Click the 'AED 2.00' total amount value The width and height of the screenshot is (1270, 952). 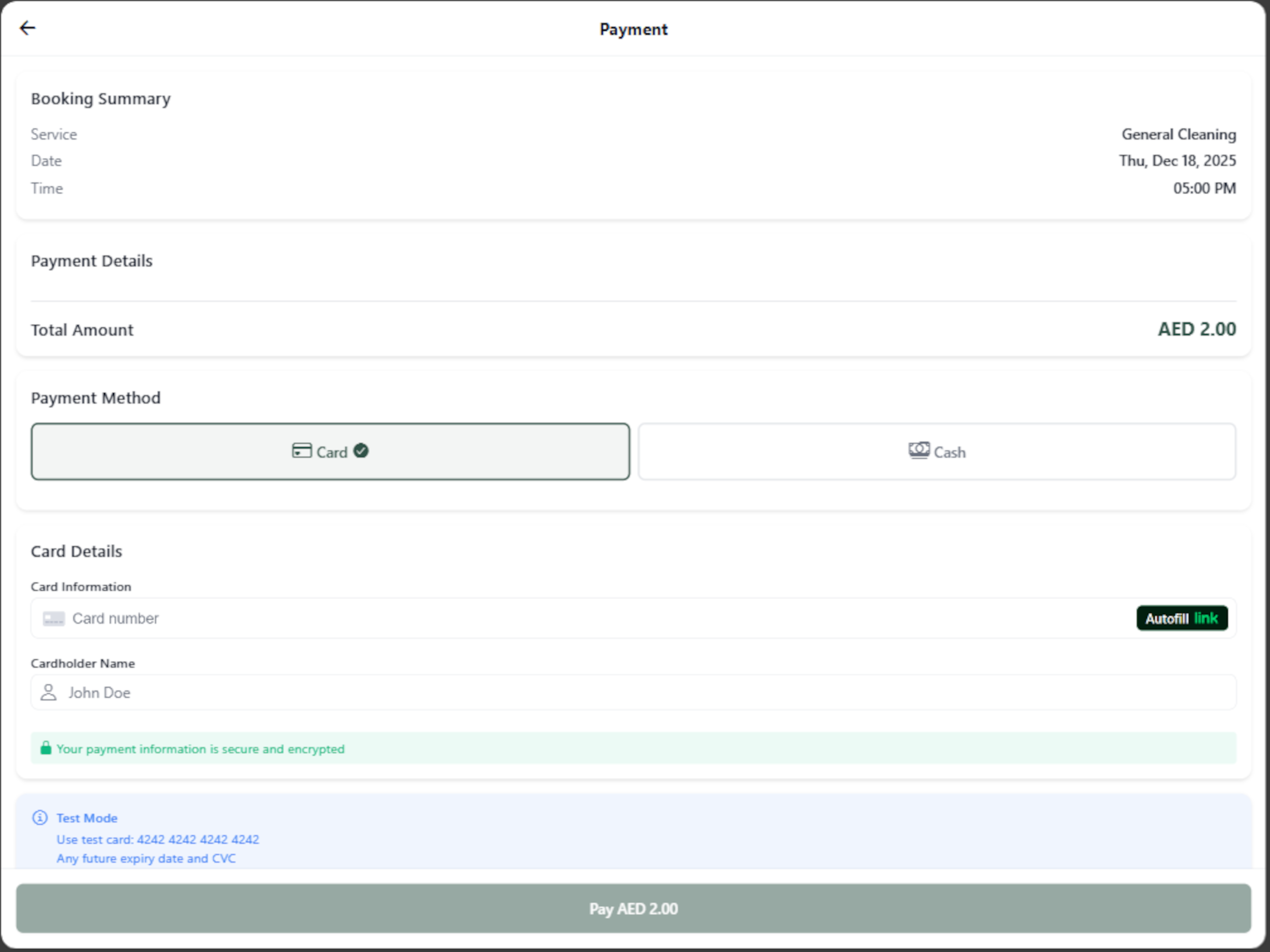1197,329
